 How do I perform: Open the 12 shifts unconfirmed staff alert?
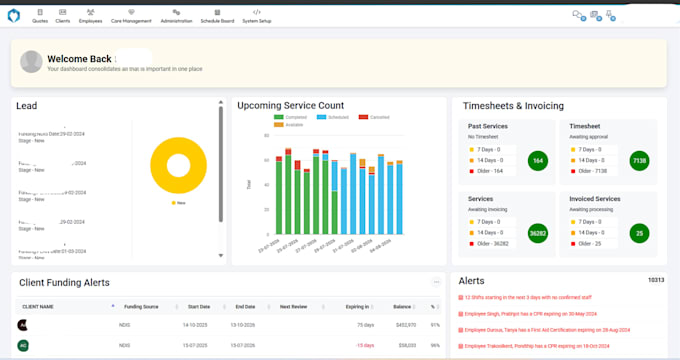pos(525,298)
